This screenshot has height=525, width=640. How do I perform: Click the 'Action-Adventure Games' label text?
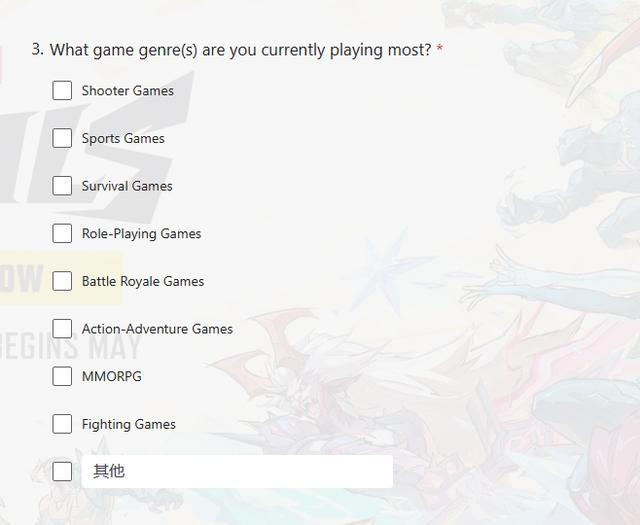coord(157,329)
